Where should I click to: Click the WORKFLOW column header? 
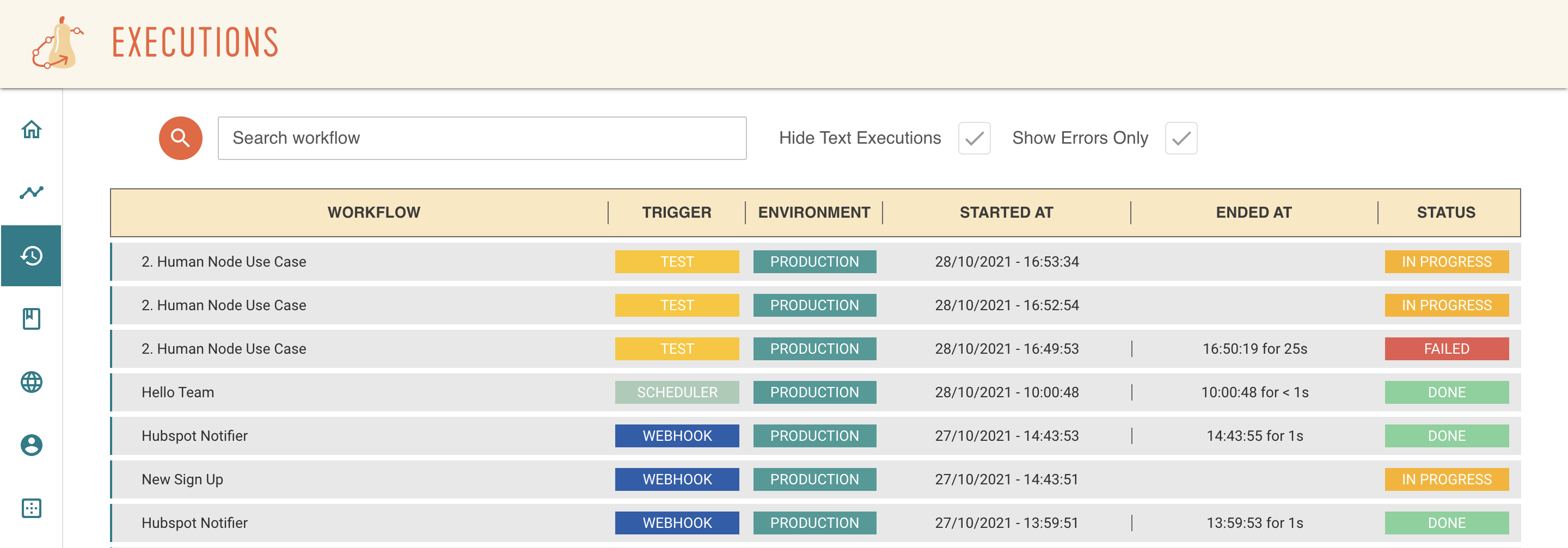click(x=373, y=212)
